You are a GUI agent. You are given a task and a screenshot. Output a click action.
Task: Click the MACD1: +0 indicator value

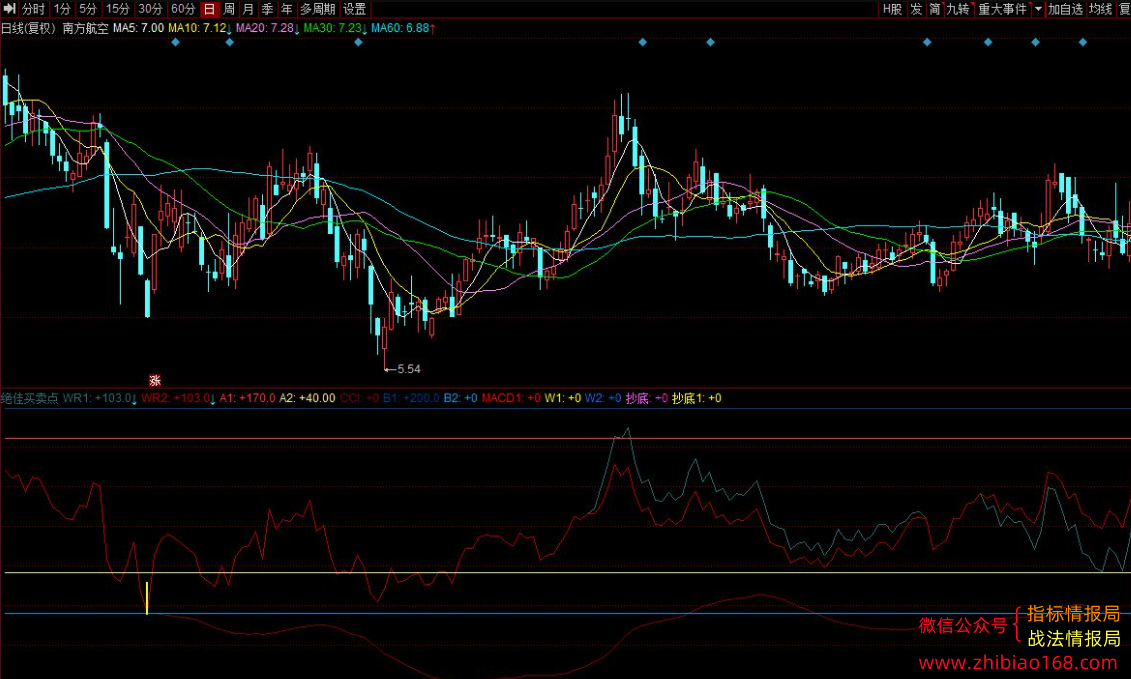click(x=511, y=398)
